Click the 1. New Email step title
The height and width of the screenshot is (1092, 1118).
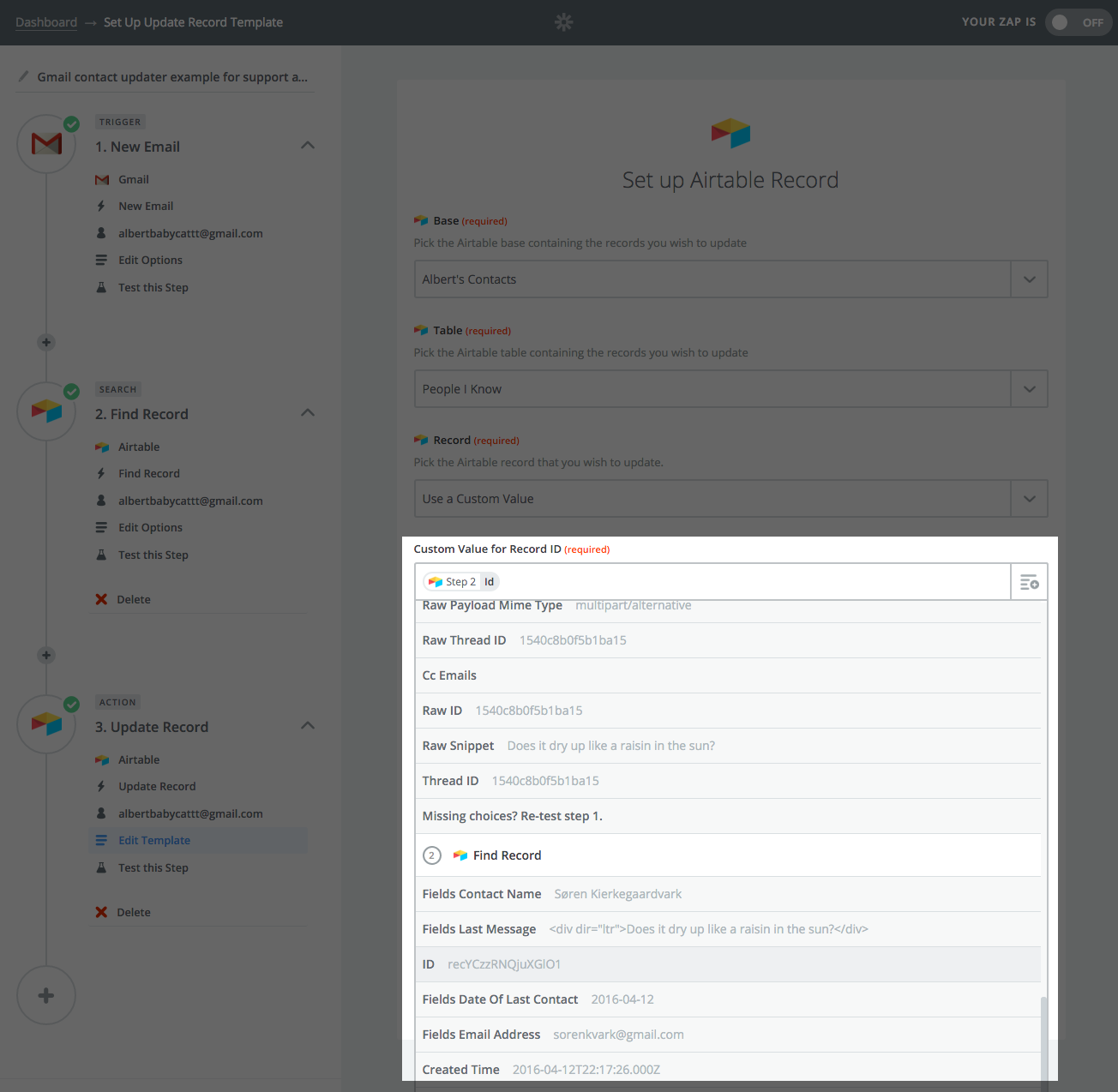(137, 147)
